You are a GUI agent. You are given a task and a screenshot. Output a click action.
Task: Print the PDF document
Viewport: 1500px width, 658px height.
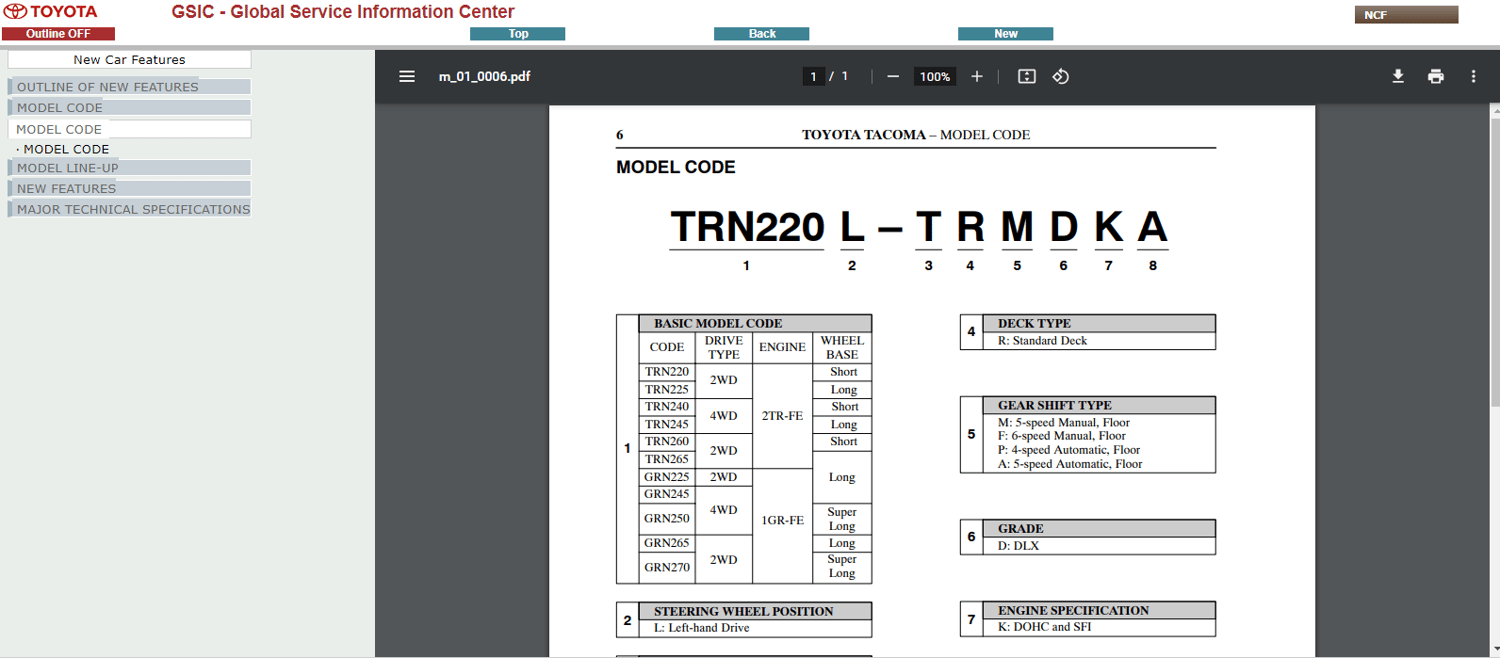pyautogui.click(x=1436, y=76)
